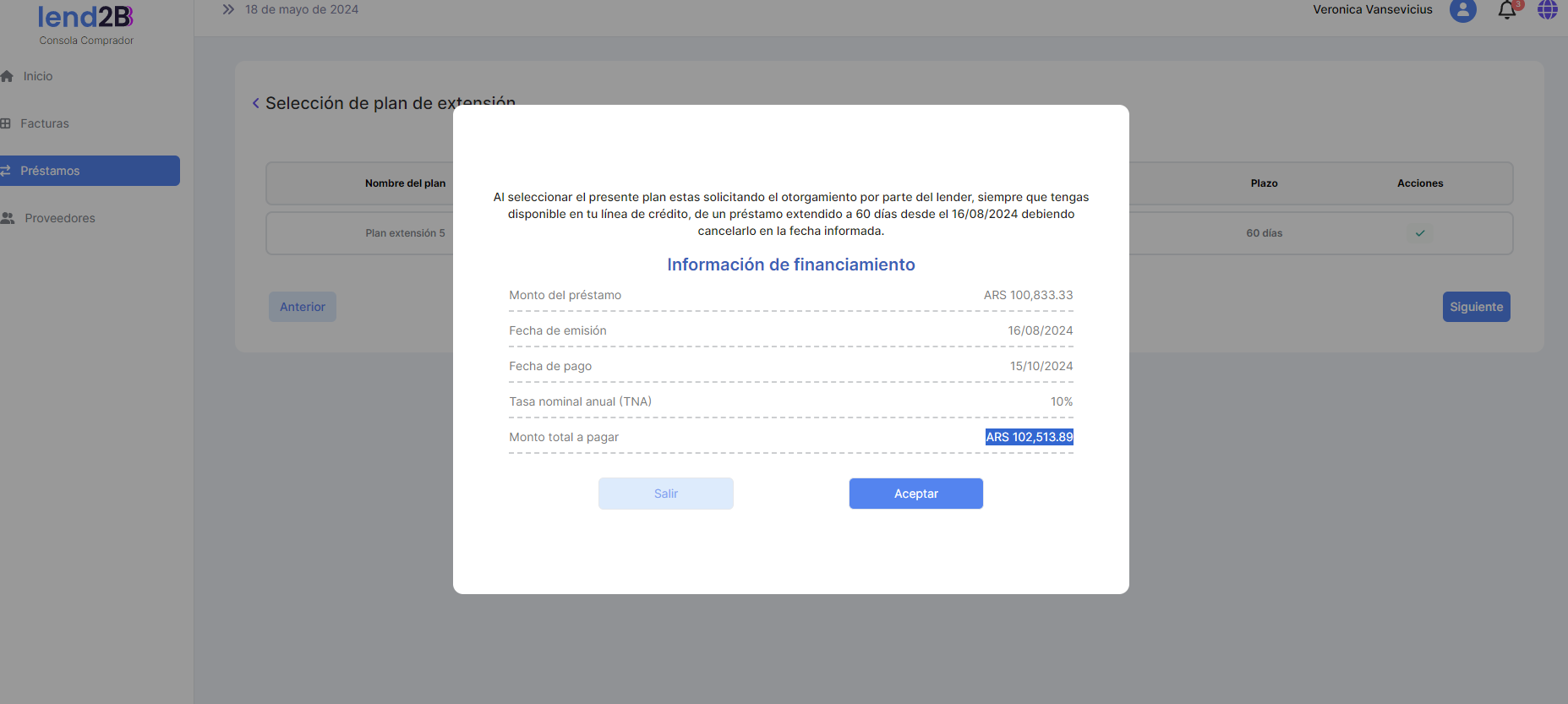Click the Préstamos transfer arrows icon
The image size is (1568, 704).
click(x=6, y=171)
